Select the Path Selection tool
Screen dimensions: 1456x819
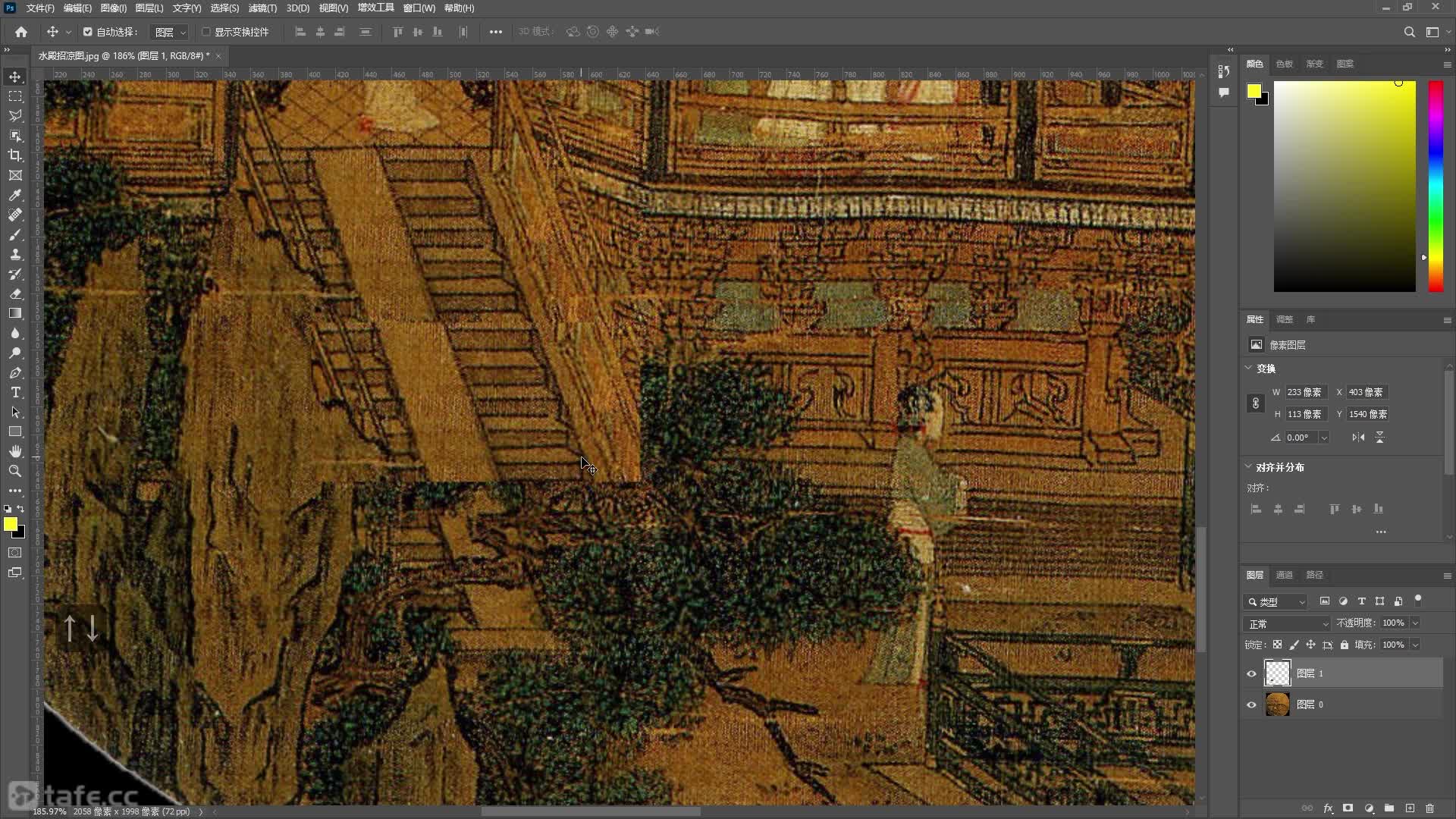(15, 412)
